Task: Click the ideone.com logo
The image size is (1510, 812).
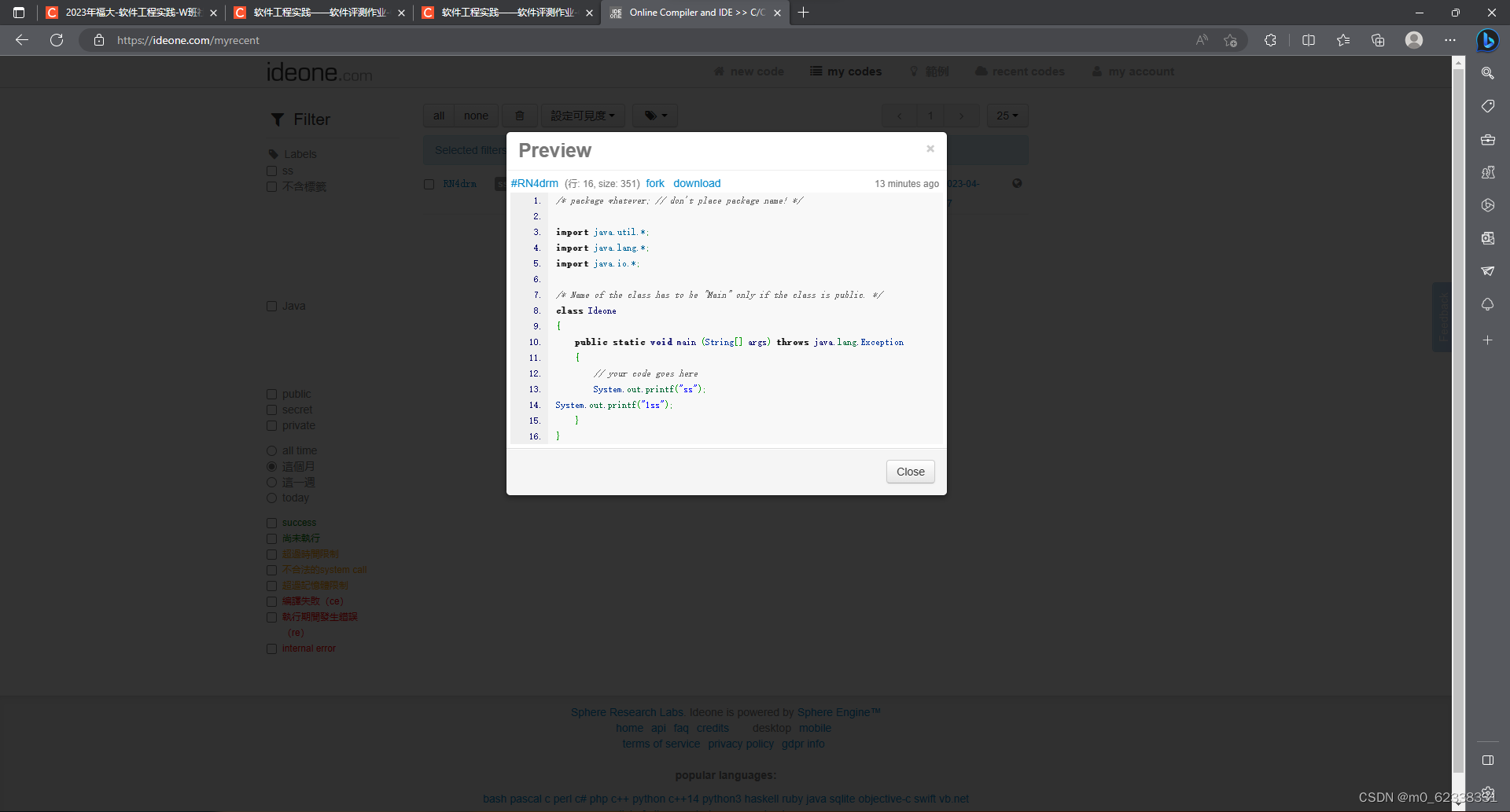Action: [319, 72]
